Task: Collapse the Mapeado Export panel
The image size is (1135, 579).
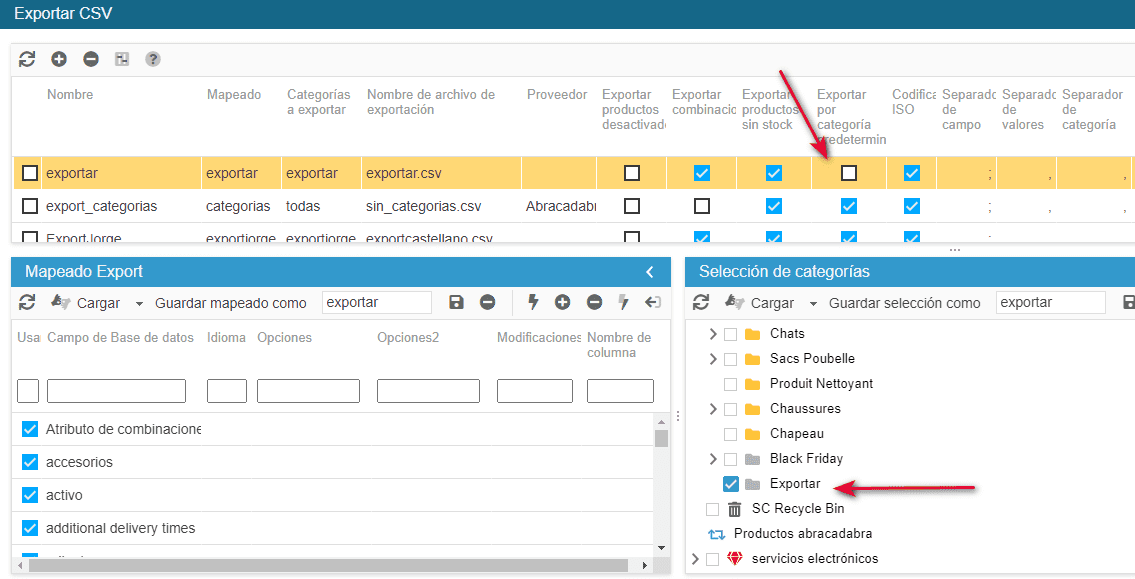Action: [x=650, y=272]
